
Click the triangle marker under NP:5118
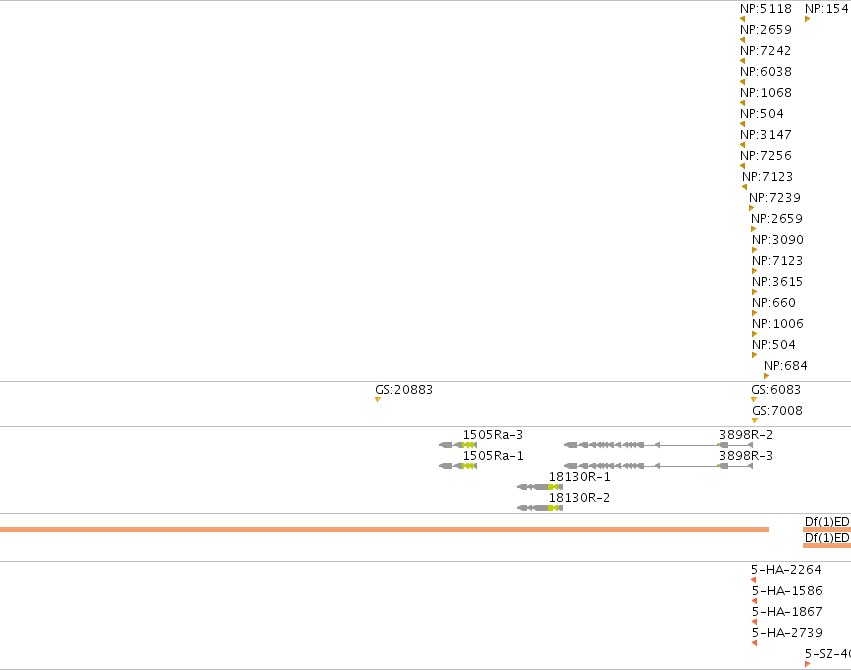pyautogui.click(x=742, y=19)
